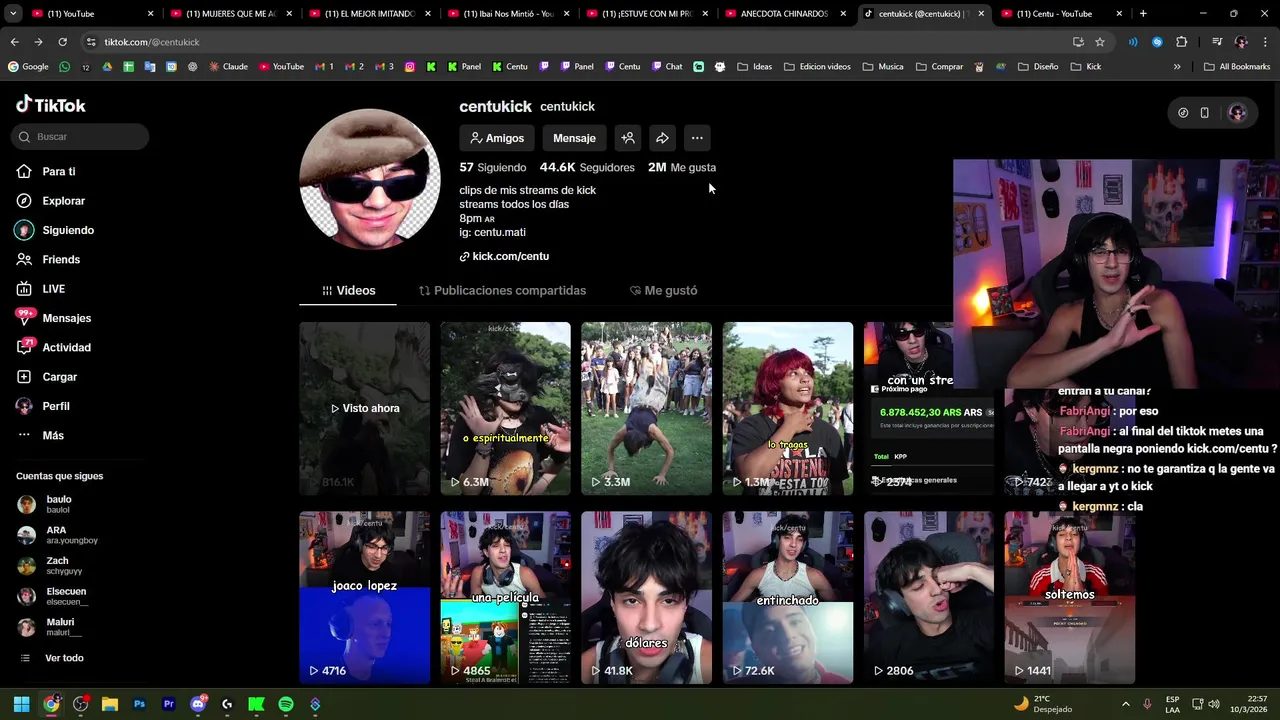The width and height of the screenshot is (1280, 720).
Task: Open the Ideas bookmarks folder
Action: (755, 67)
